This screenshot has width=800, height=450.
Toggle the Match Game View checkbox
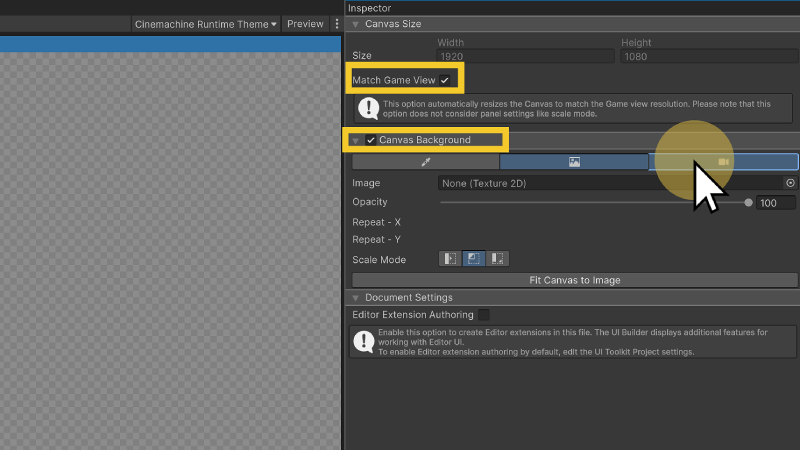coord(445,80)
